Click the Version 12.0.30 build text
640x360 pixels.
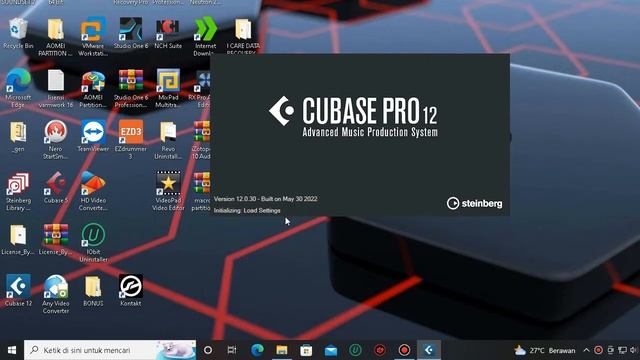click(265, 199)
